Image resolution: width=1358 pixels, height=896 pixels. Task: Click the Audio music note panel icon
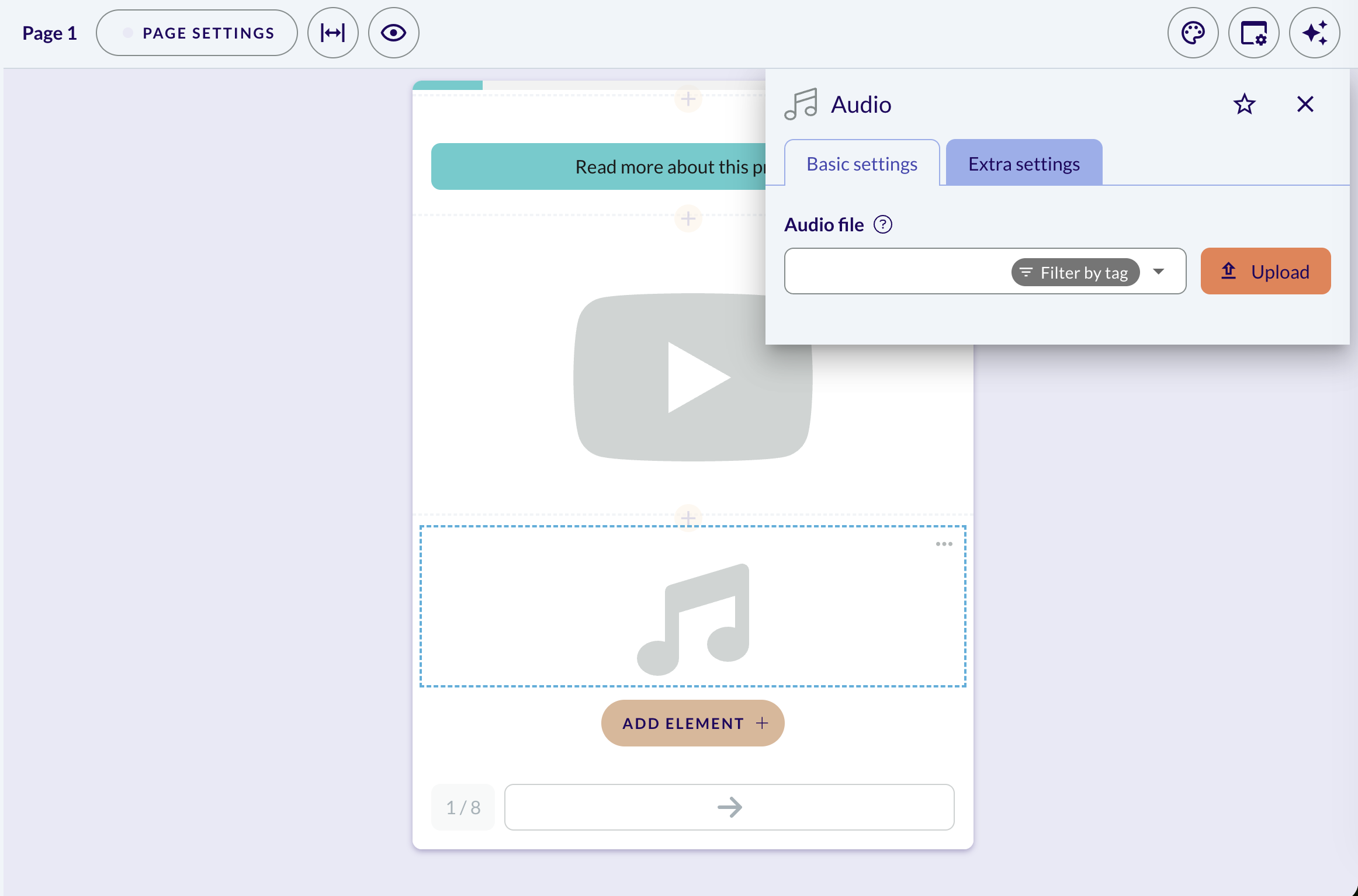pyautogui.click(x=801, y=105)
